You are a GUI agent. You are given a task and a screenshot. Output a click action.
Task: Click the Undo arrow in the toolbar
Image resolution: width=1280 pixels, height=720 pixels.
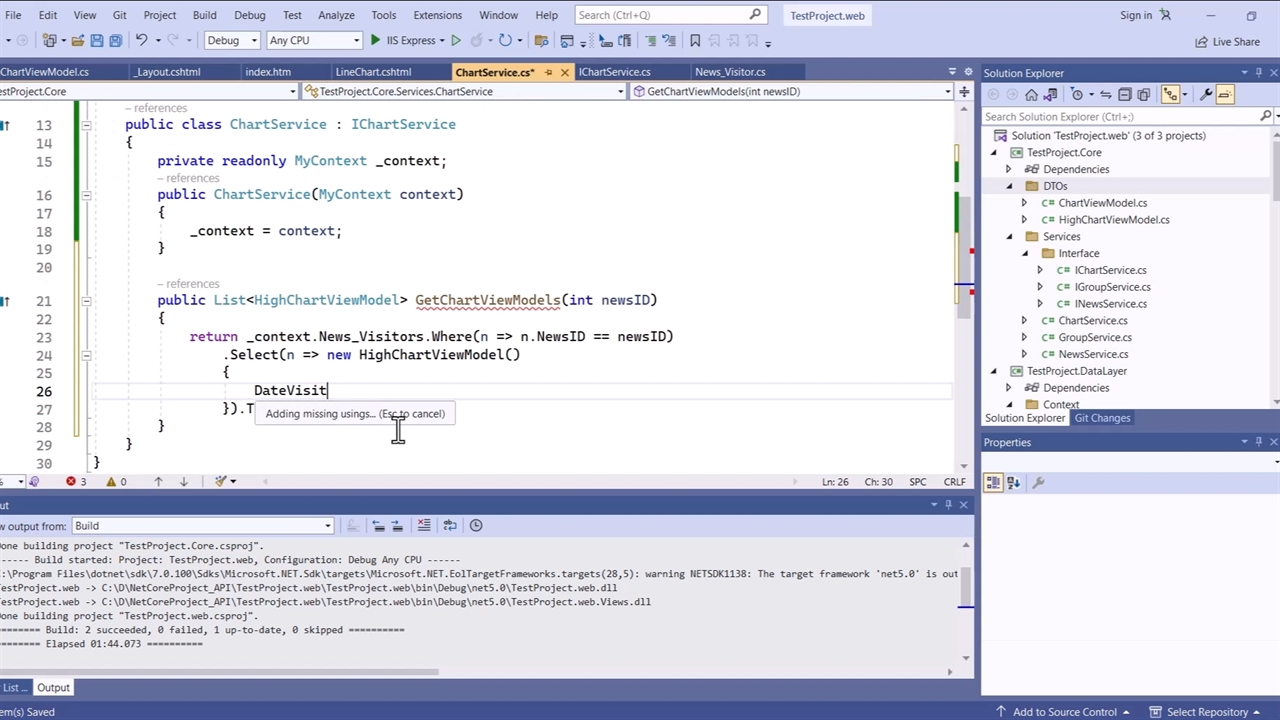141,41
